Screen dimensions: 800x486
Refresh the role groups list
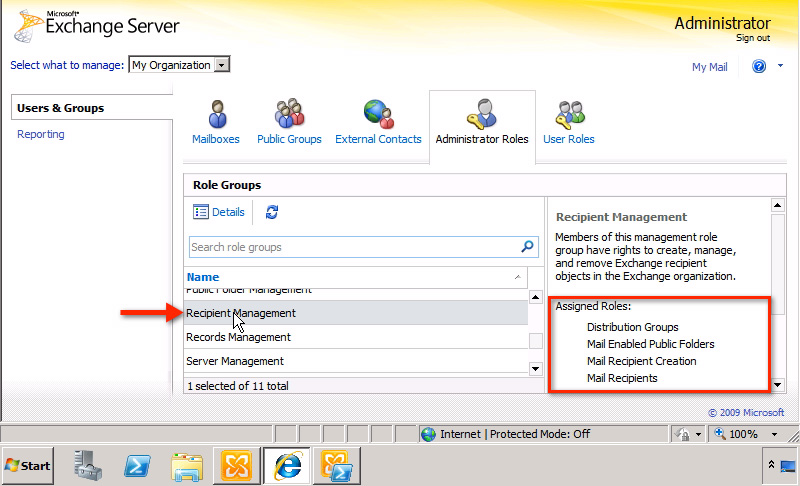pos(272,212)
